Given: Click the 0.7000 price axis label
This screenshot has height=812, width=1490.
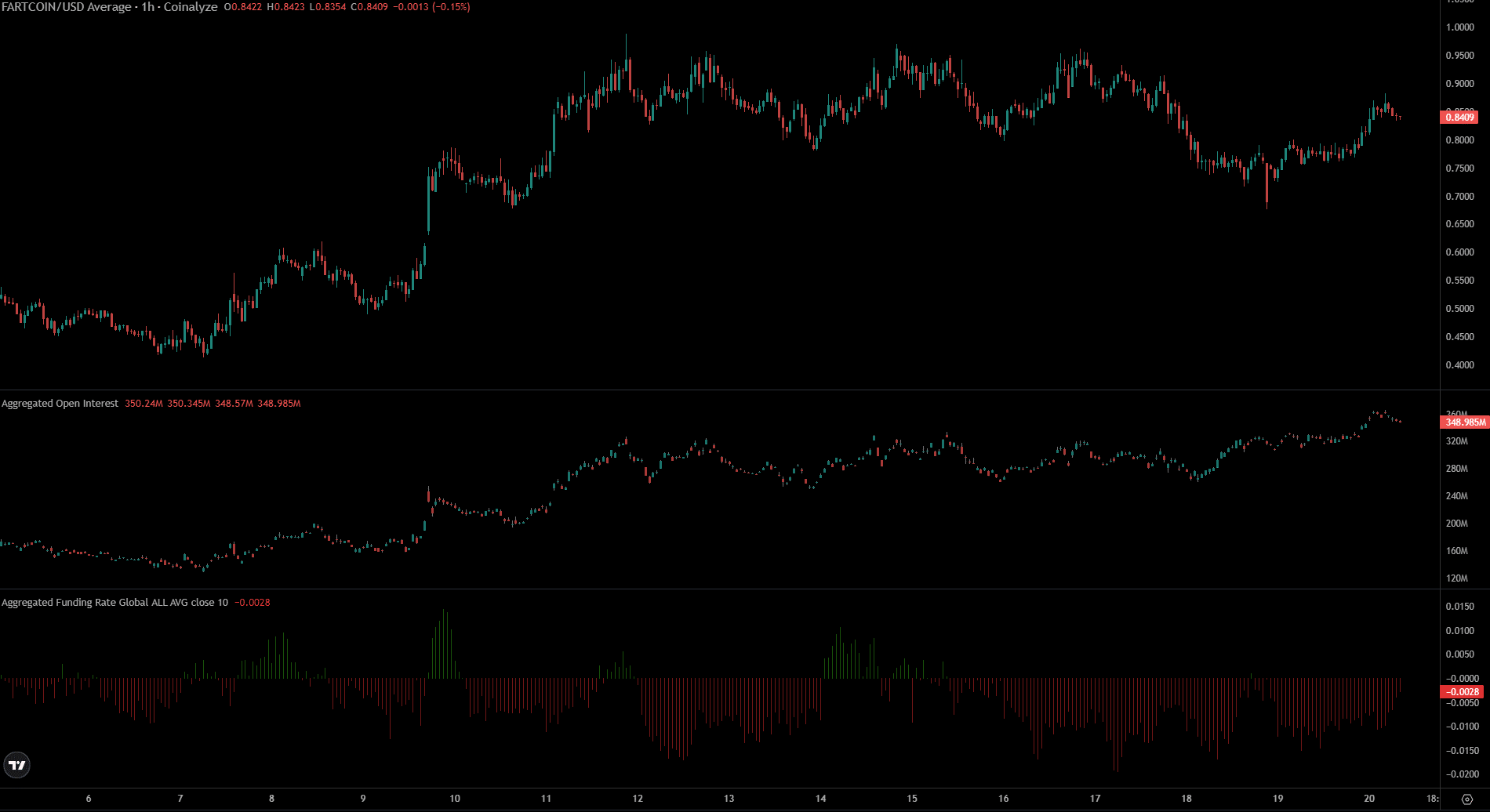Looking at the screenshot, I should tap(1459, 197).
